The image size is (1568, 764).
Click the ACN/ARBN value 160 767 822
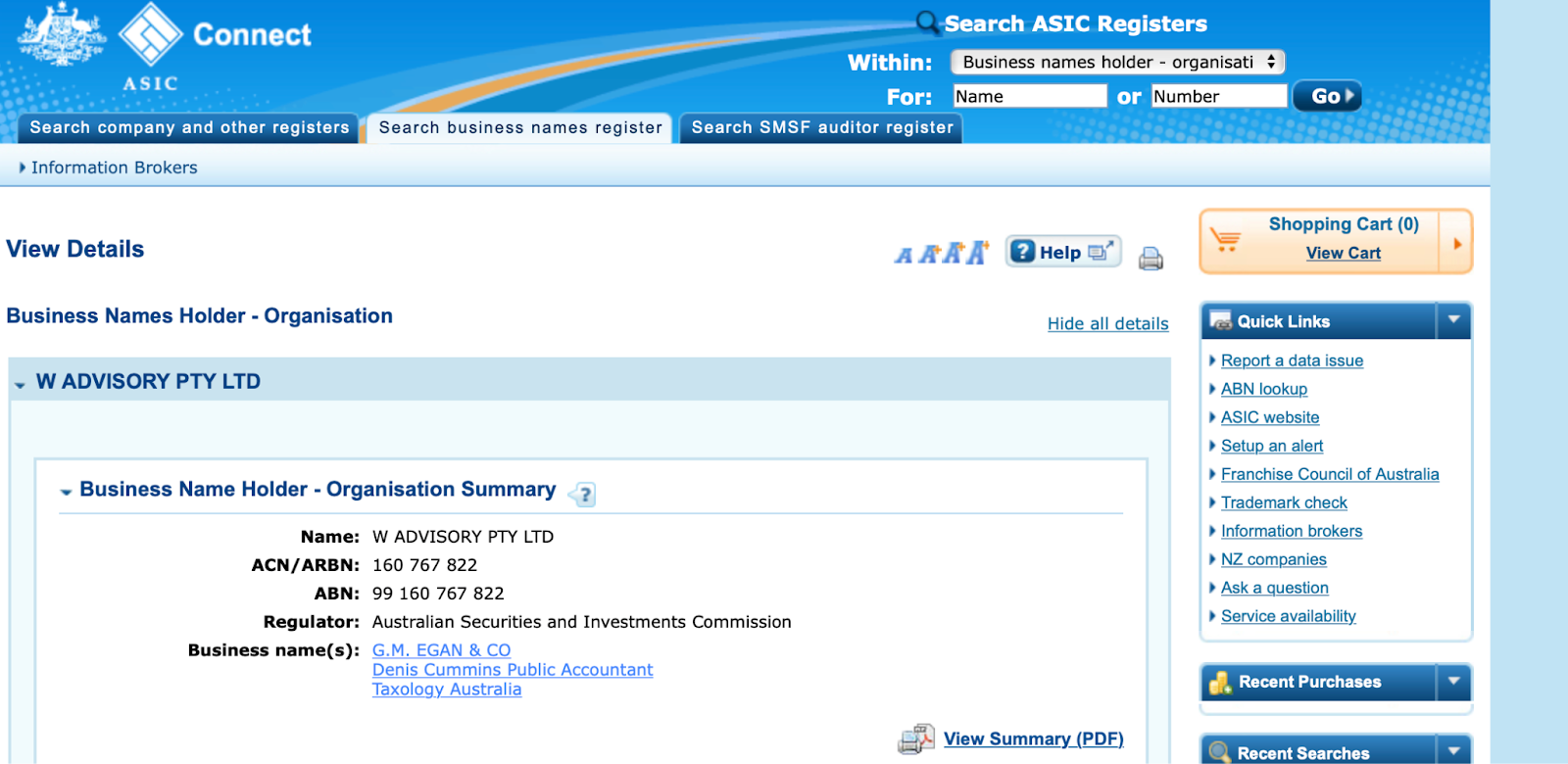(424, 565)
